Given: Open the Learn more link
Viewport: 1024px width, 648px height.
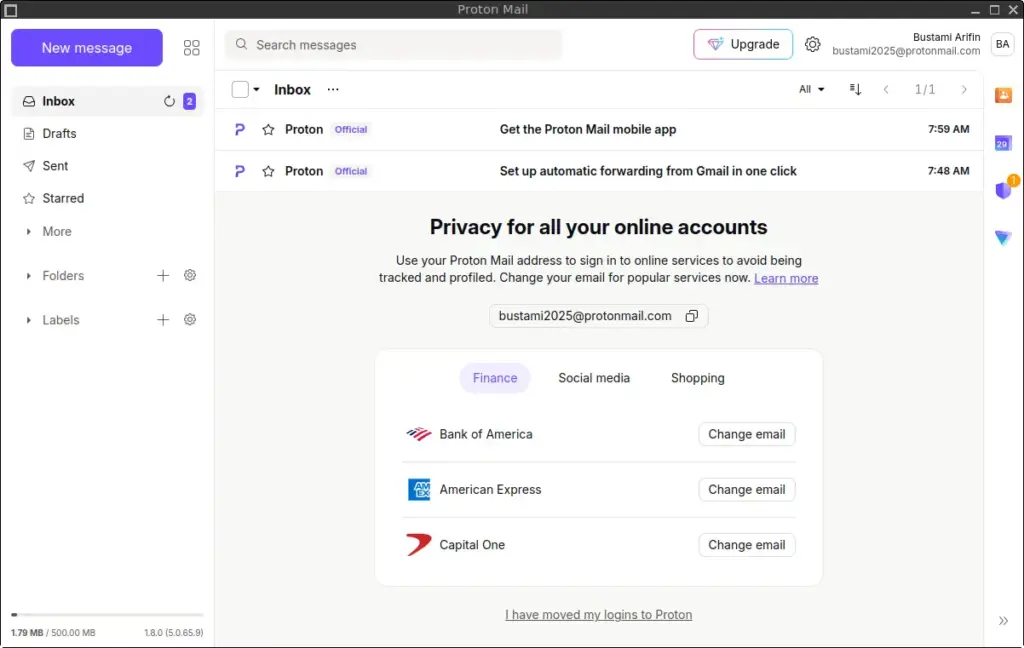Looking at the screenshot, I should [x=786, y=278].
